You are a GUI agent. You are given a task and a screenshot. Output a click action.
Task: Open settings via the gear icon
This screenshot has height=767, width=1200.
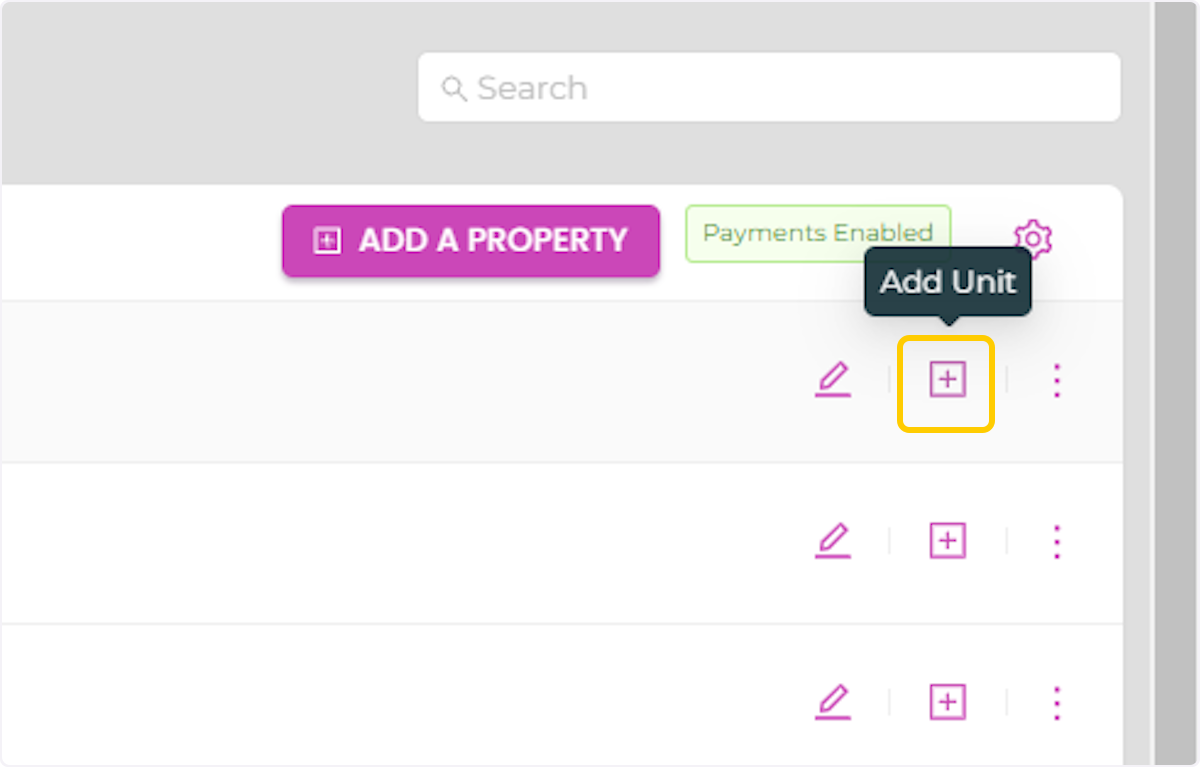coord(1033,239)
